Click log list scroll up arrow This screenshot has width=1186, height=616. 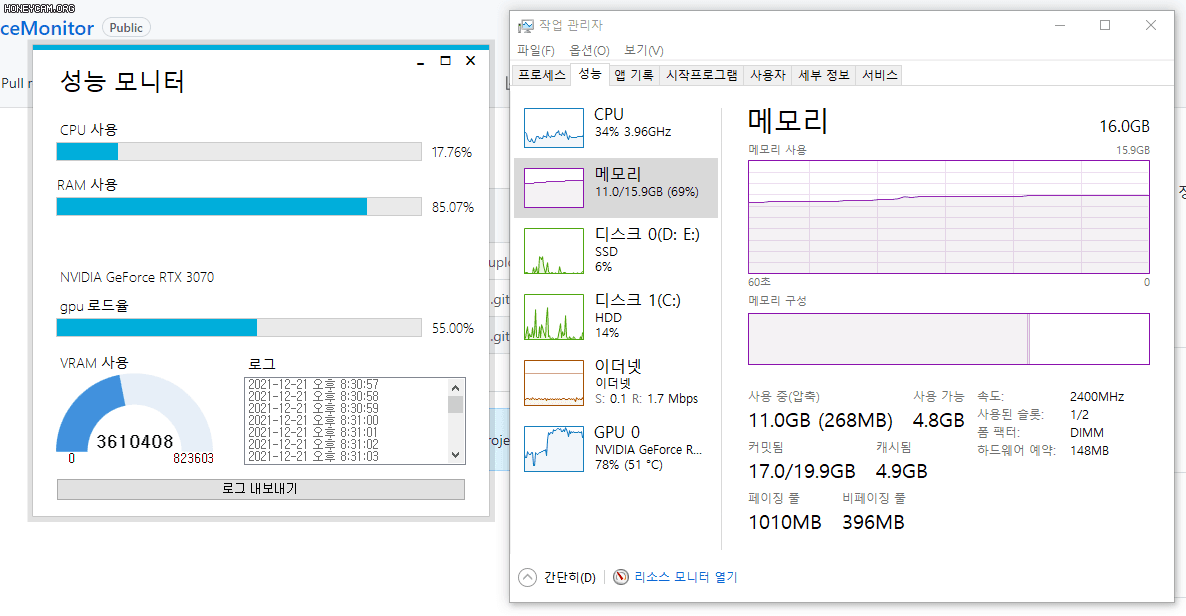coord(455,388)
